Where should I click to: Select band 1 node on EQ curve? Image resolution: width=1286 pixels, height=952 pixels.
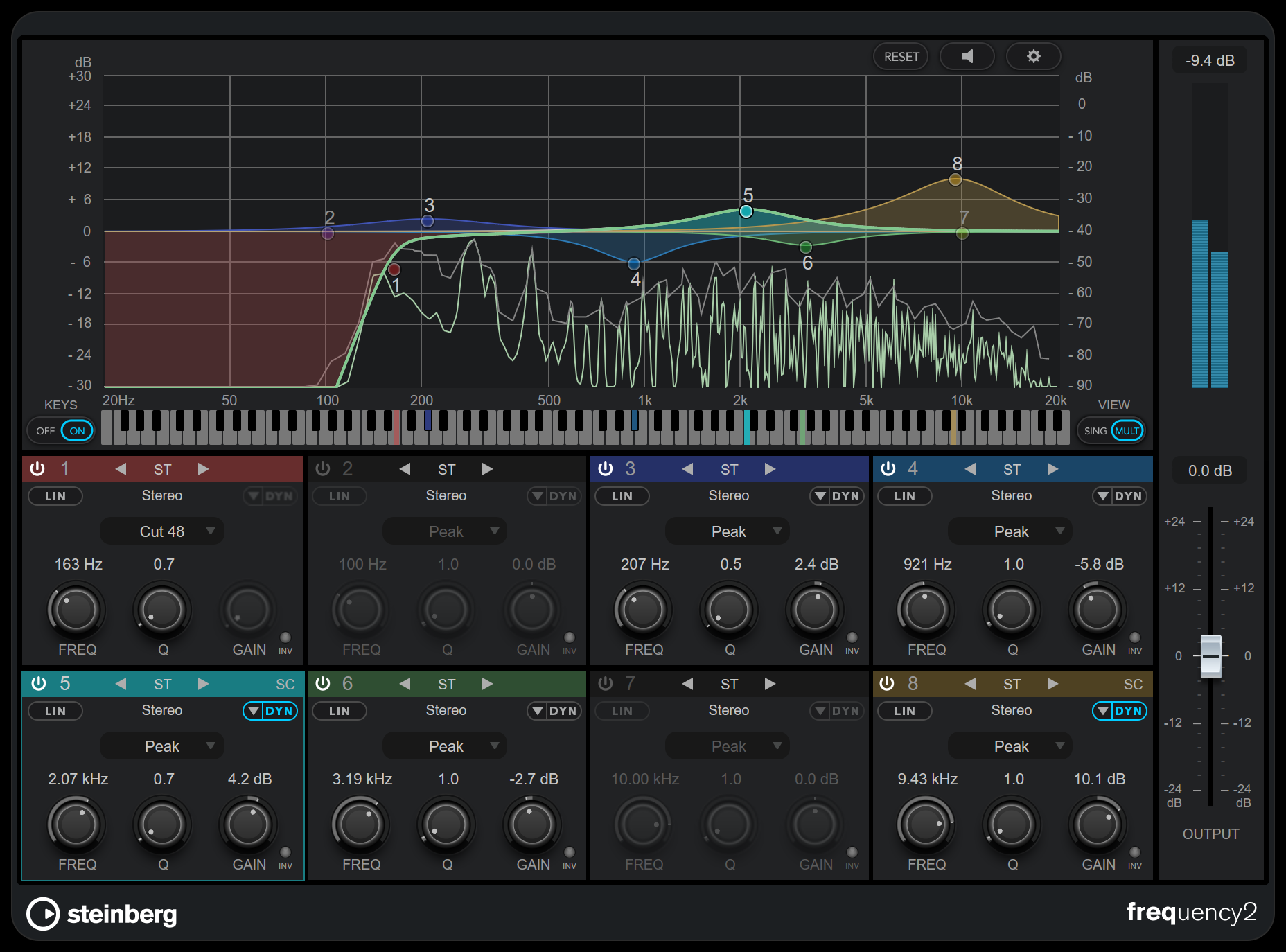[x=394, y=270]
